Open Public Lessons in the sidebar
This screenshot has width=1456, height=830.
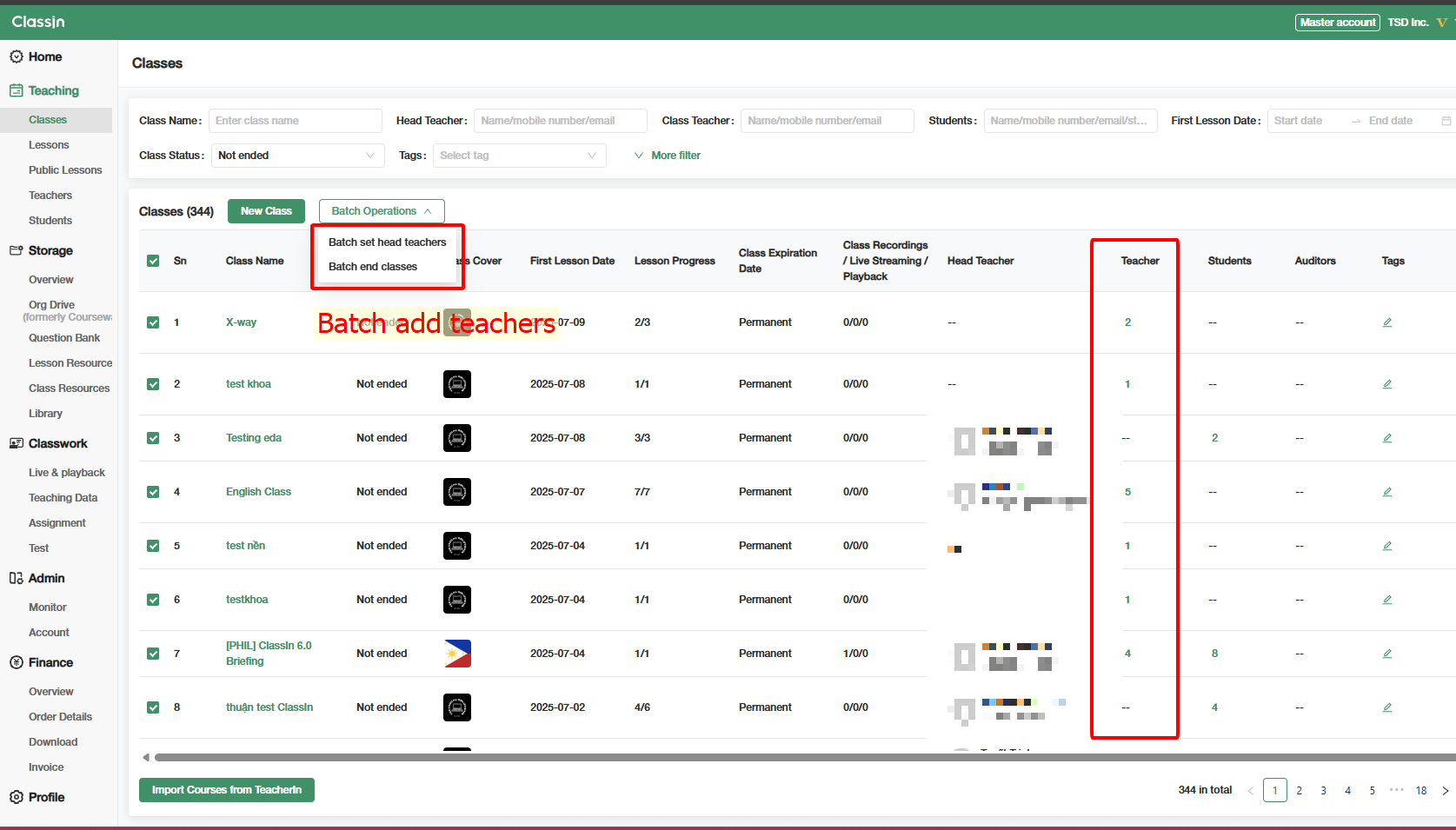coord(65,170)
